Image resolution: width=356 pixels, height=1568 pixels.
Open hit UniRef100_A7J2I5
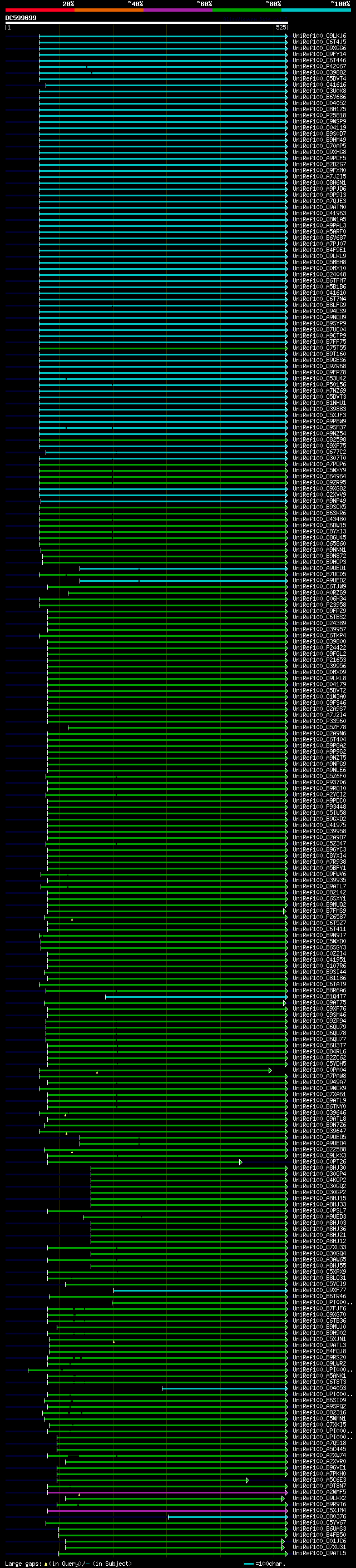tap(319, 176)
